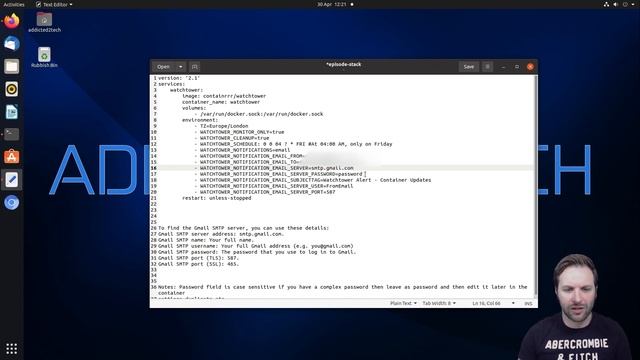Show Applications grid at dock bottom
640x360 pixels.
11,349
